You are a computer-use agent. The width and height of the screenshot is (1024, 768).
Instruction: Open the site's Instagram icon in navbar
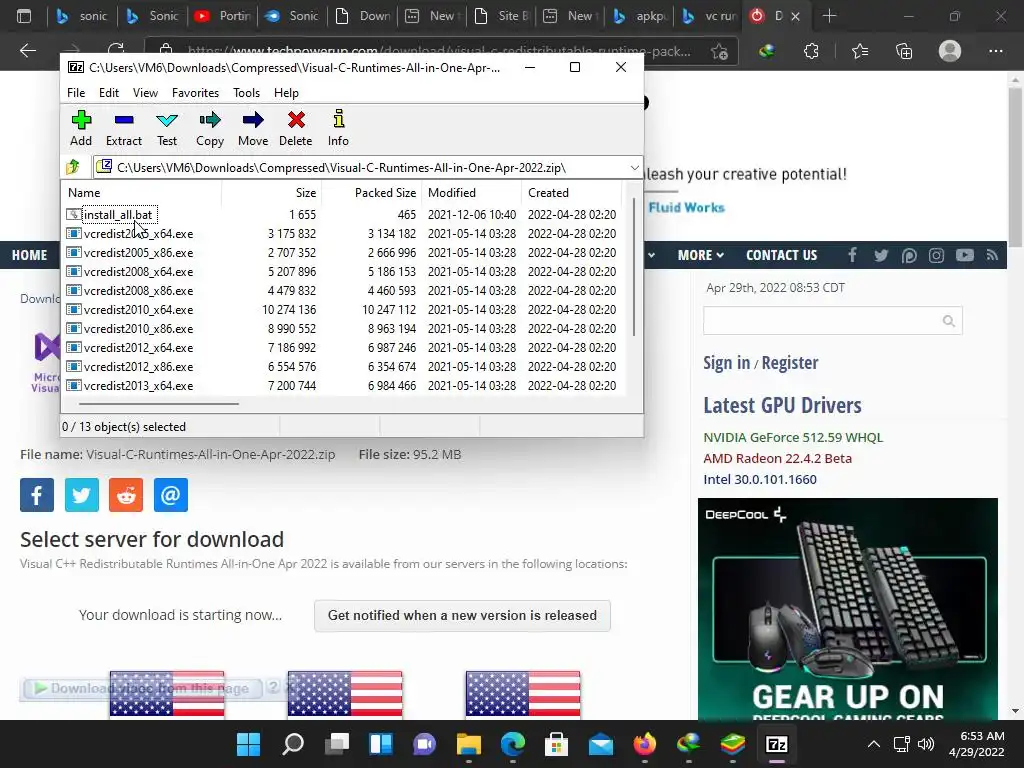(x=936, y=255)
